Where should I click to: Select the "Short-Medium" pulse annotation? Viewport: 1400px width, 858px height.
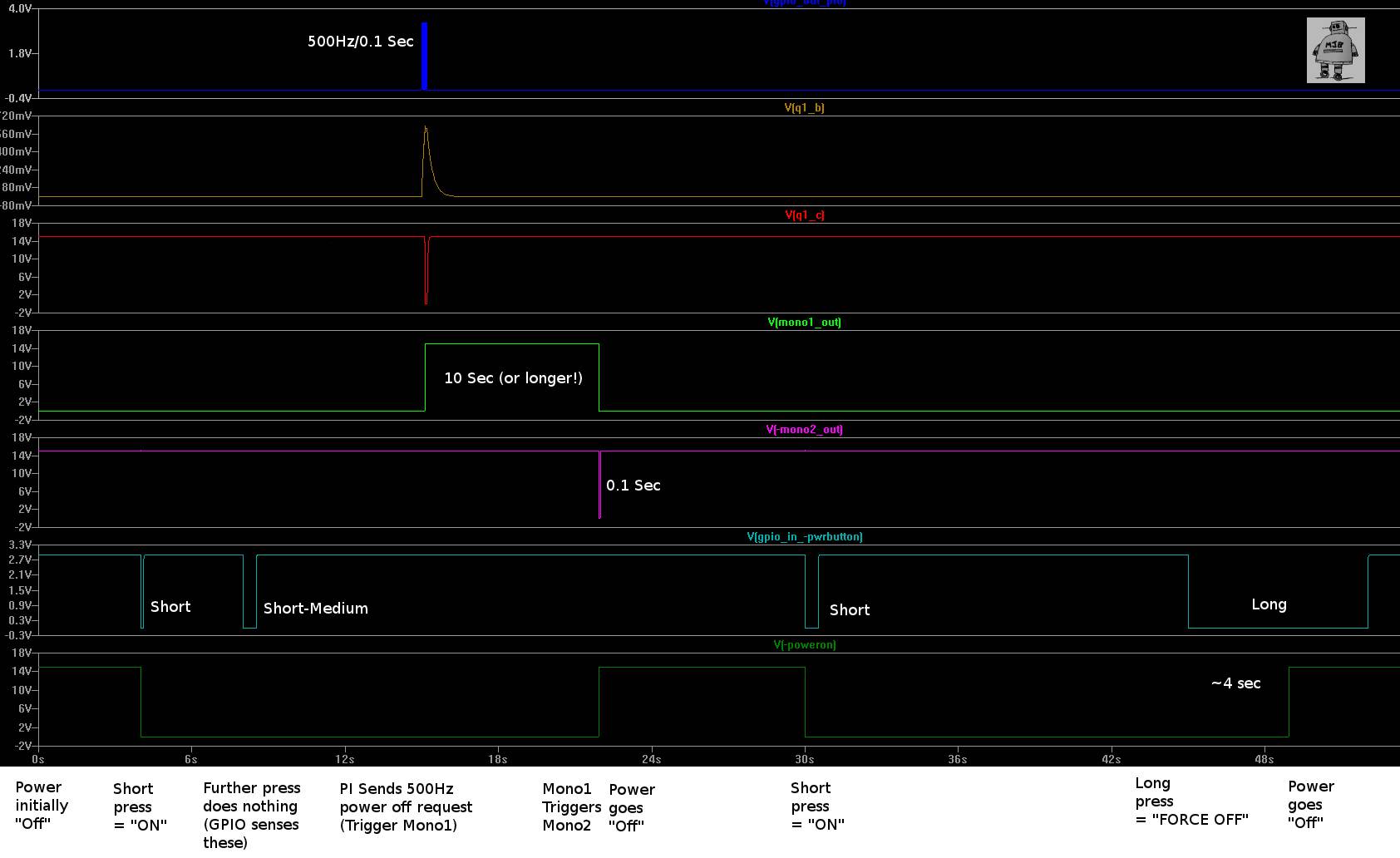coord(315,609)
